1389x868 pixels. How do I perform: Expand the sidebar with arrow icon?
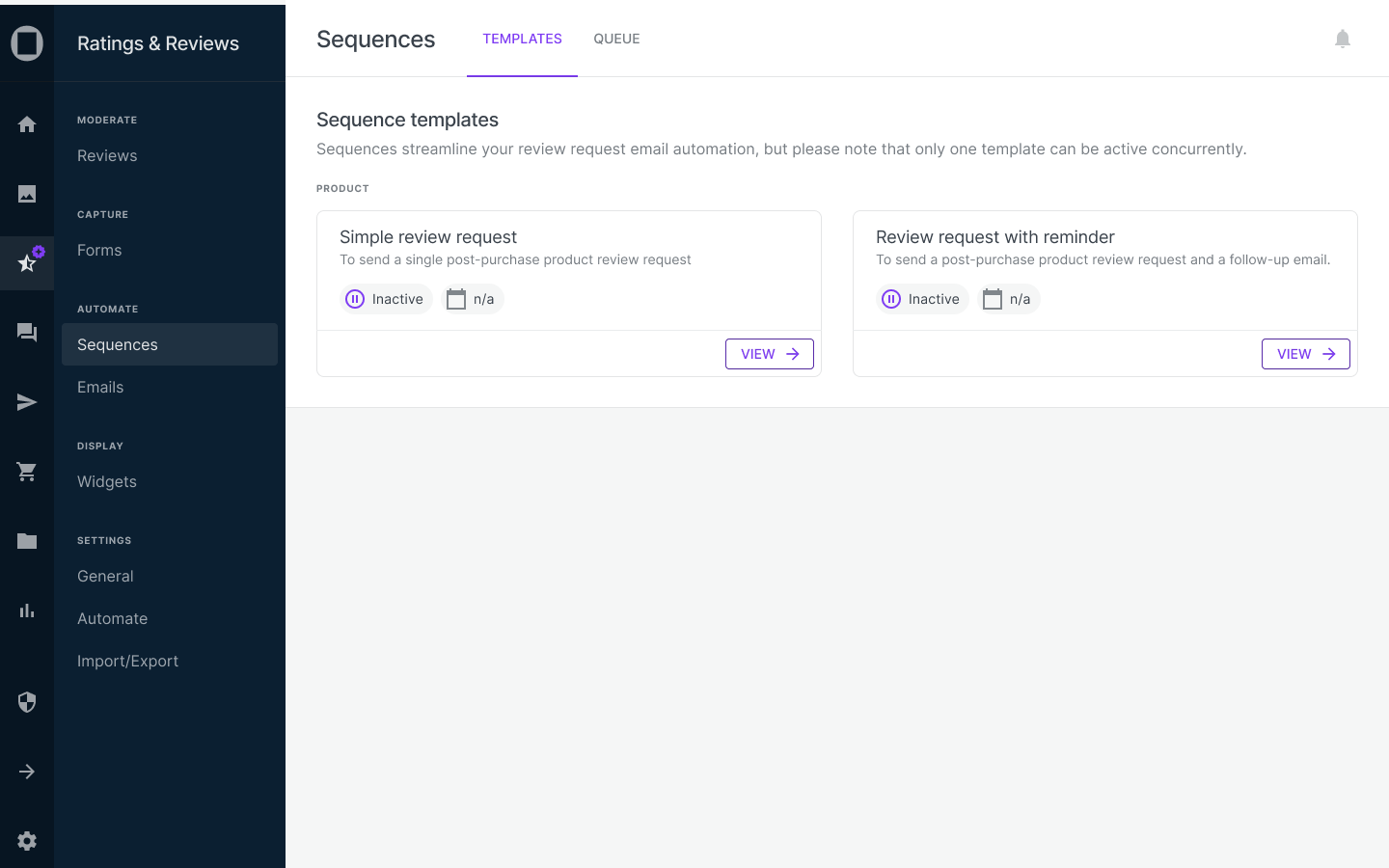27,772
